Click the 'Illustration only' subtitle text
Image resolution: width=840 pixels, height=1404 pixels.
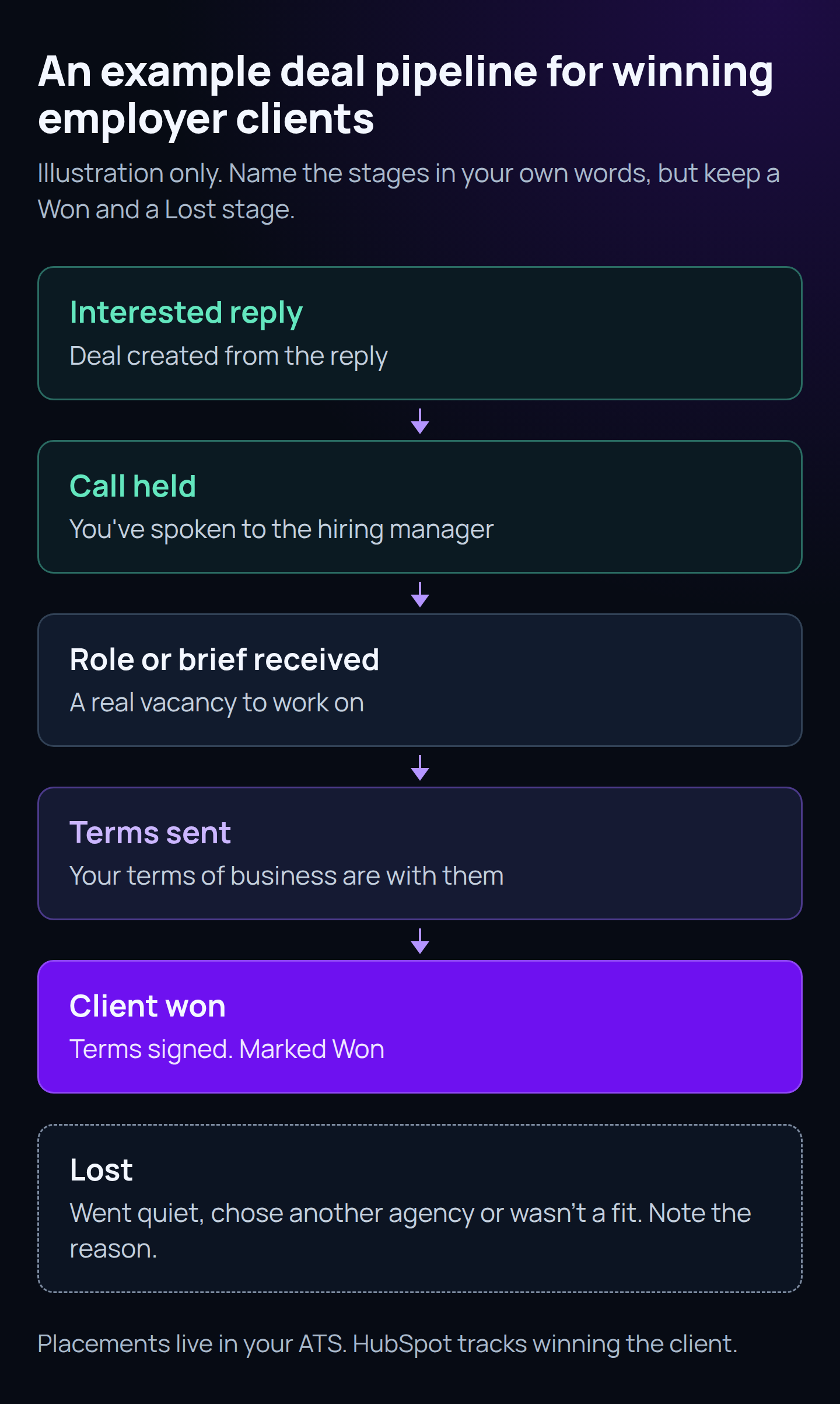click(x=408, y=191)
